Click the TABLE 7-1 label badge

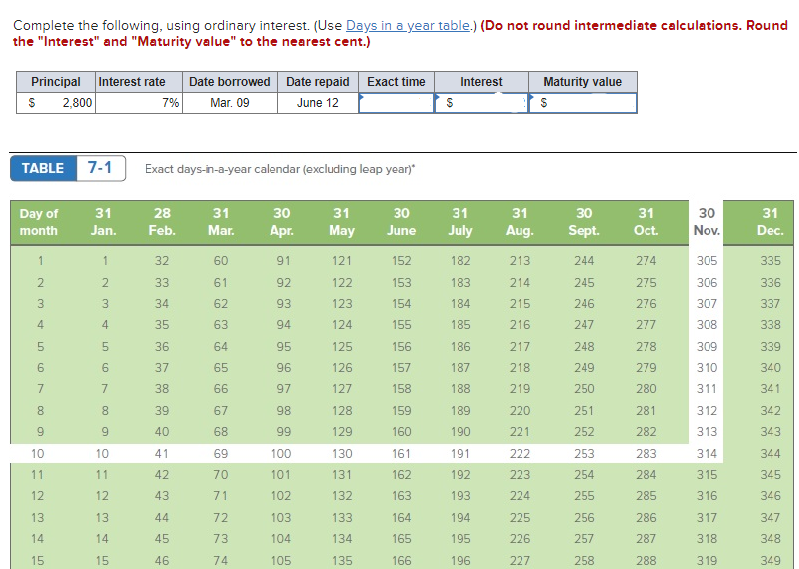(x=68, y=168)
